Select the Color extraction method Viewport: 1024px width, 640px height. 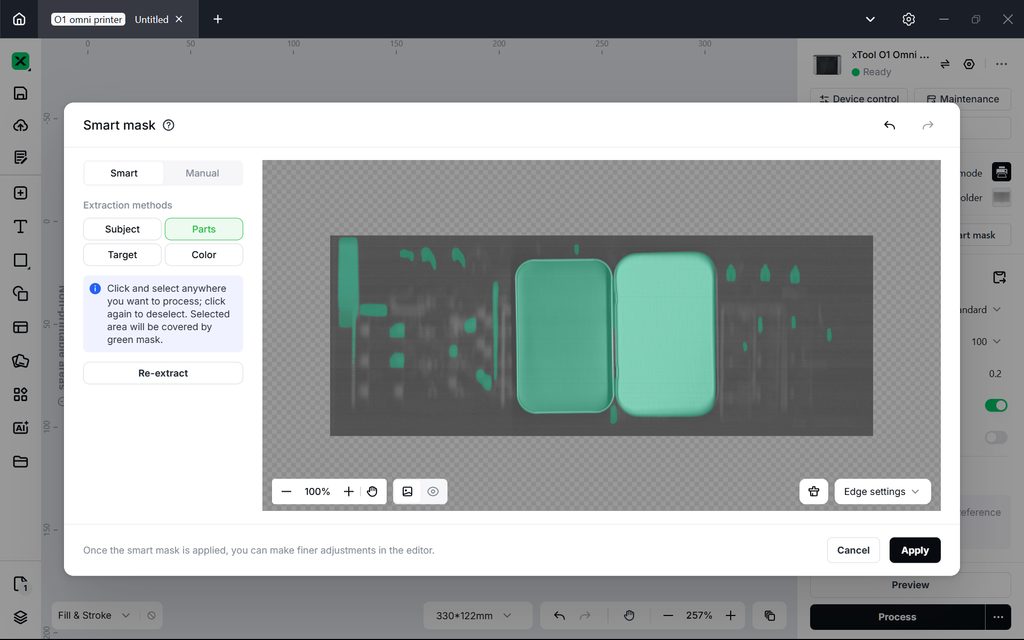pyautogui.click(x=204, y=255)
